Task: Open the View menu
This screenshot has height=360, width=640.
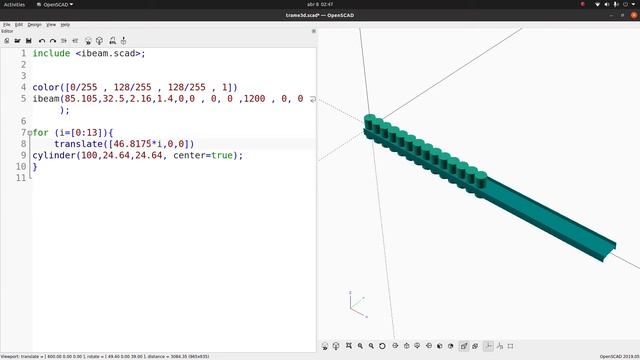Action: click(x=51, y=25)
